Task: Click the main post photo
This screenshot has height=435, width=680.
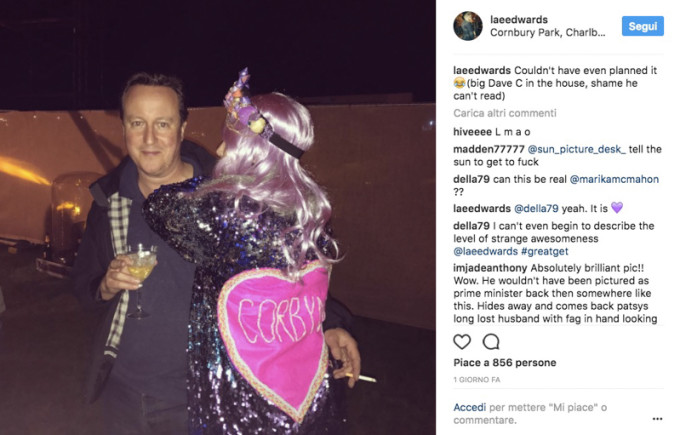Action: coord(218,217)
